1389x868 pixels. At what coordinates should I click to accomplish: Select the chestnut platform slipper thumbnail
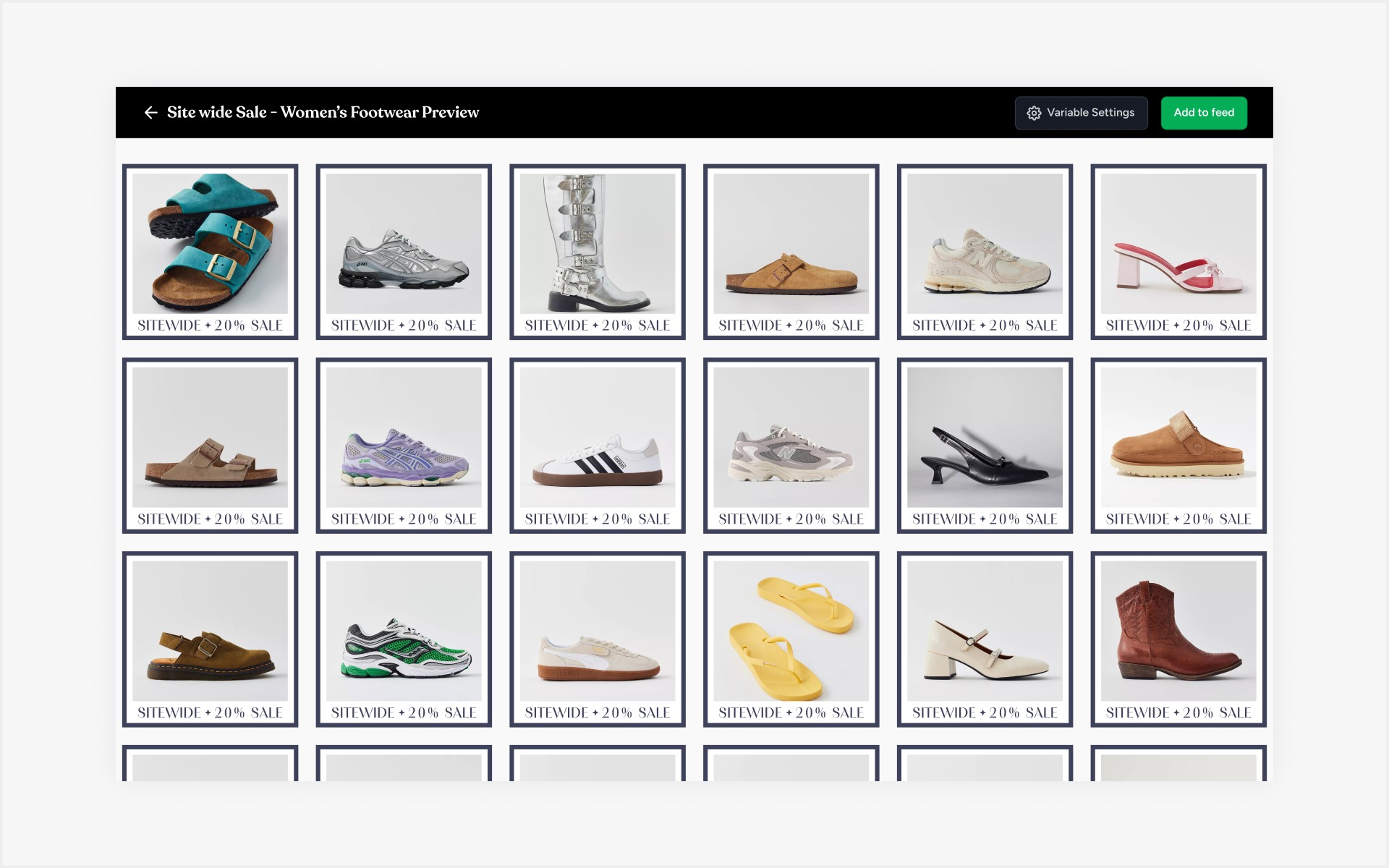[1178, 438]
